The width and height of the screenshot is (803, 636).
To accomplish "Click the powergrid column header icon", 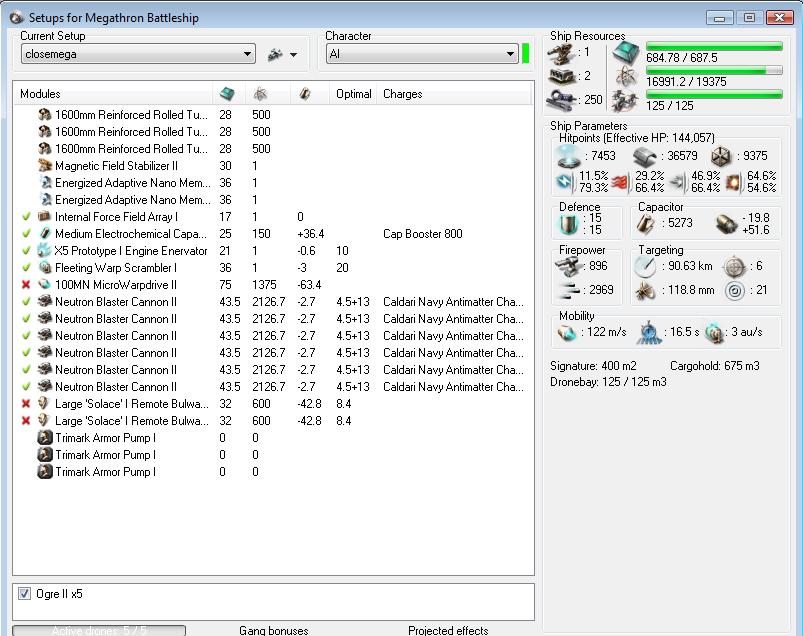I will pyautogui.click(x=260, y=94).
